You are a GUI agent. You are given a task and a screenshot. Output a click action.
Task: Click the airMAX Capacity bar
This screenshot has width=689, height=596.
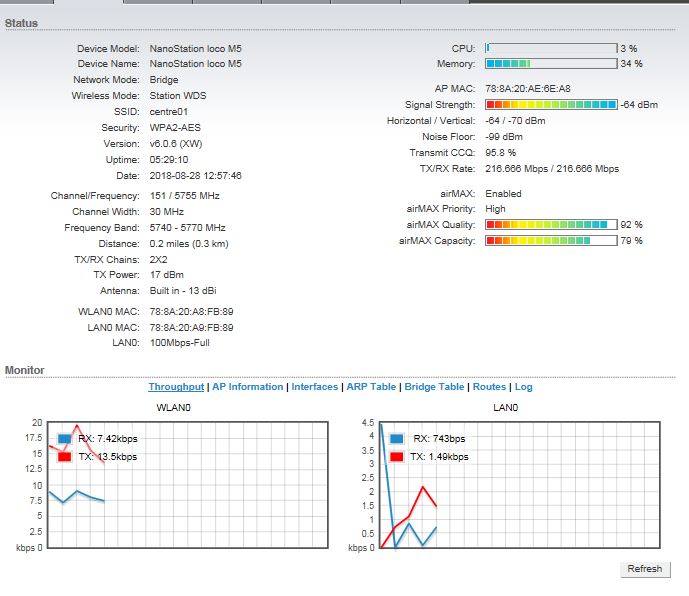[x=551, y=240]
